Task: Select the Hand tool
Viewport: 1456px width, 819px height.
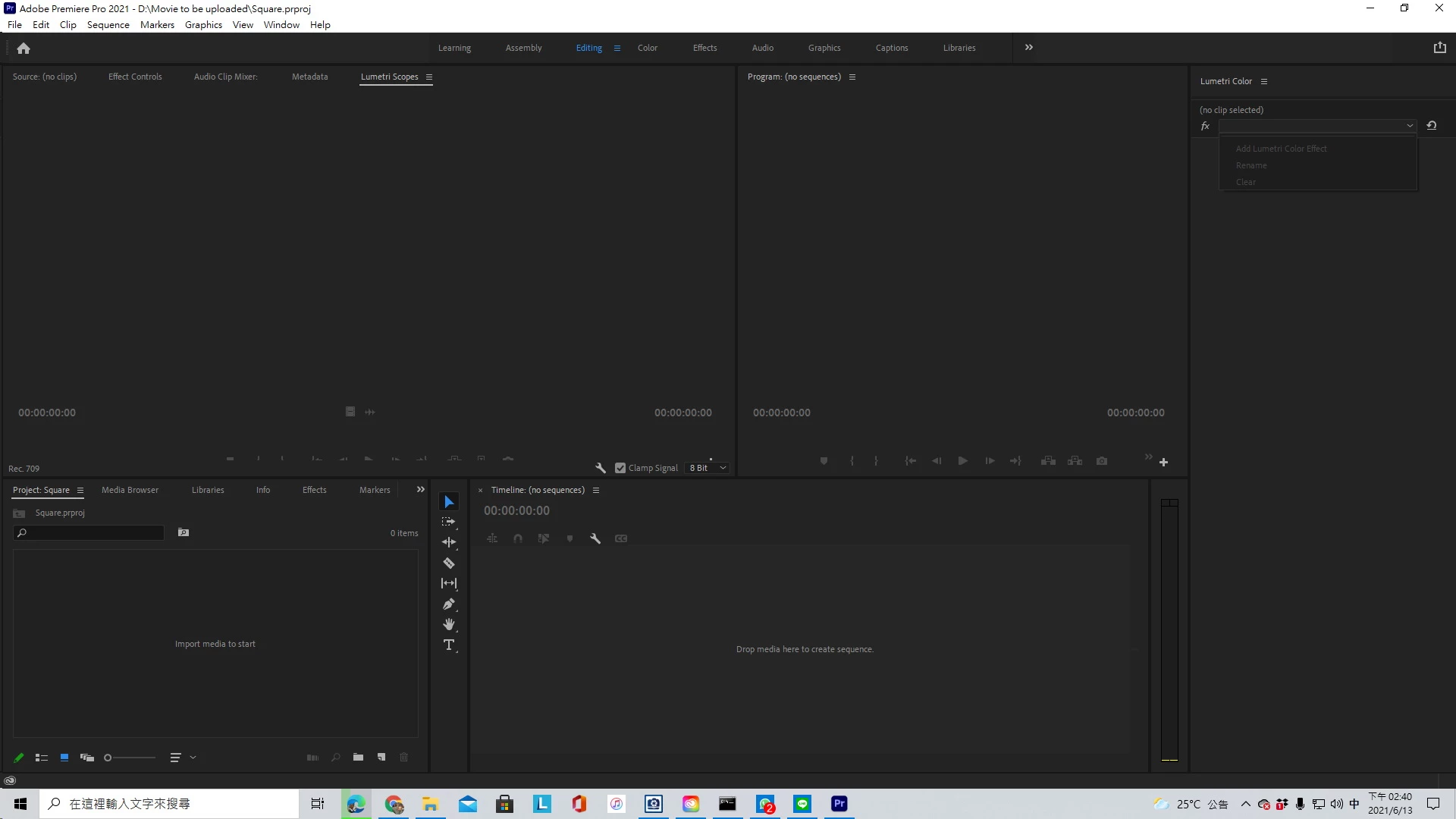Action: pos(449,624)
